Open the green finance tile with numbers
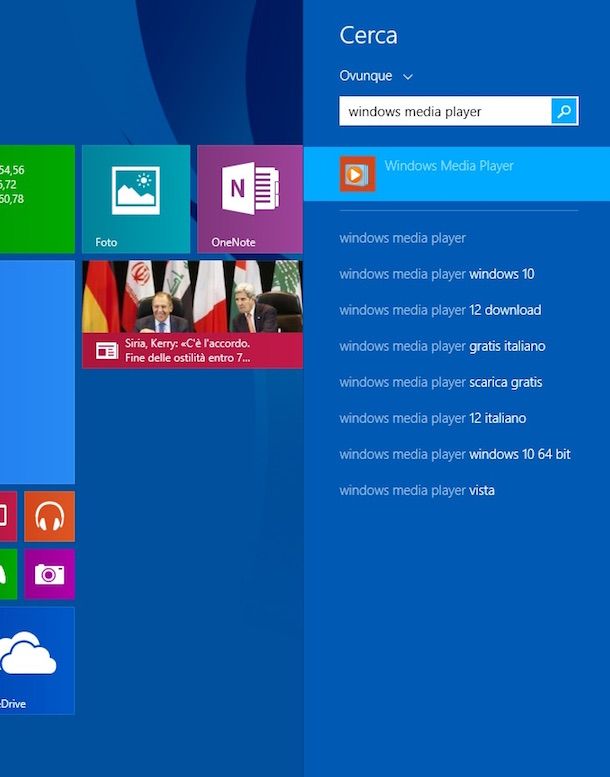The image size is (610, 777). [x=37, y=199]
